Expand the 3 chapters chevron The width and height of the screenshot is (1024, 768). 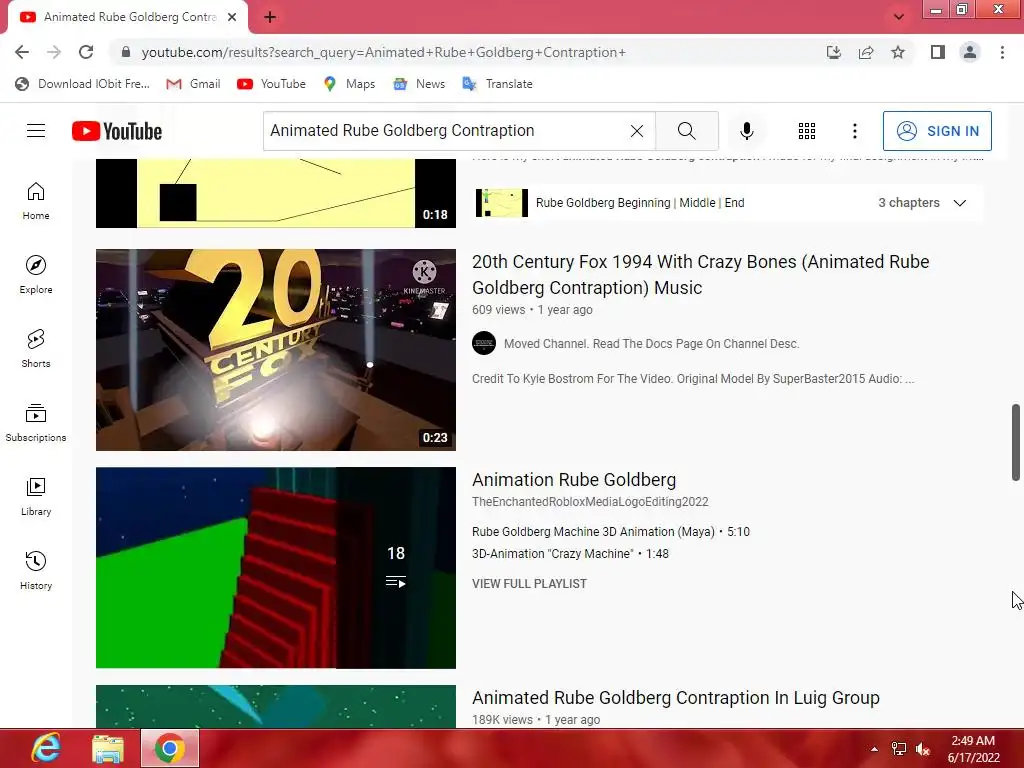click(x=959, y=202)
